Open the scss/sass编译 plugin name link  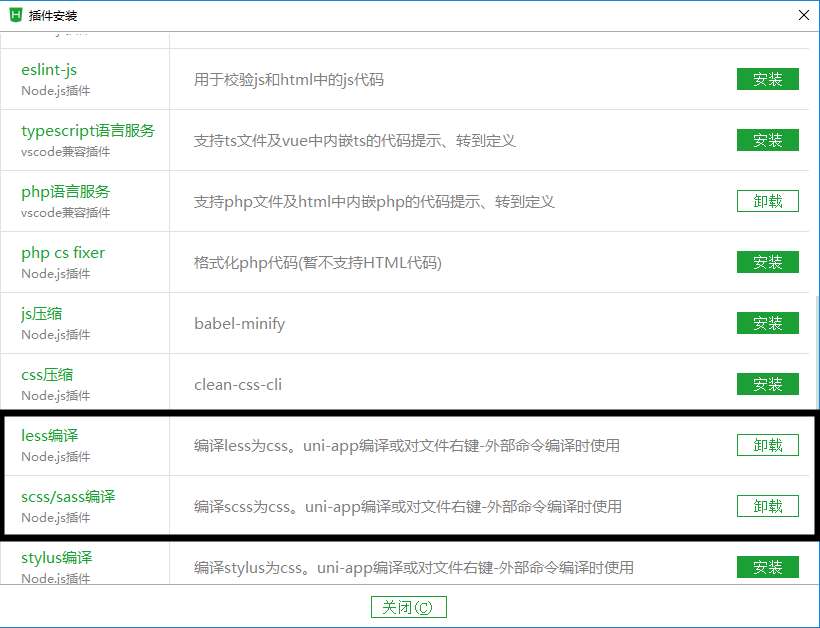[x=68, y=497]
